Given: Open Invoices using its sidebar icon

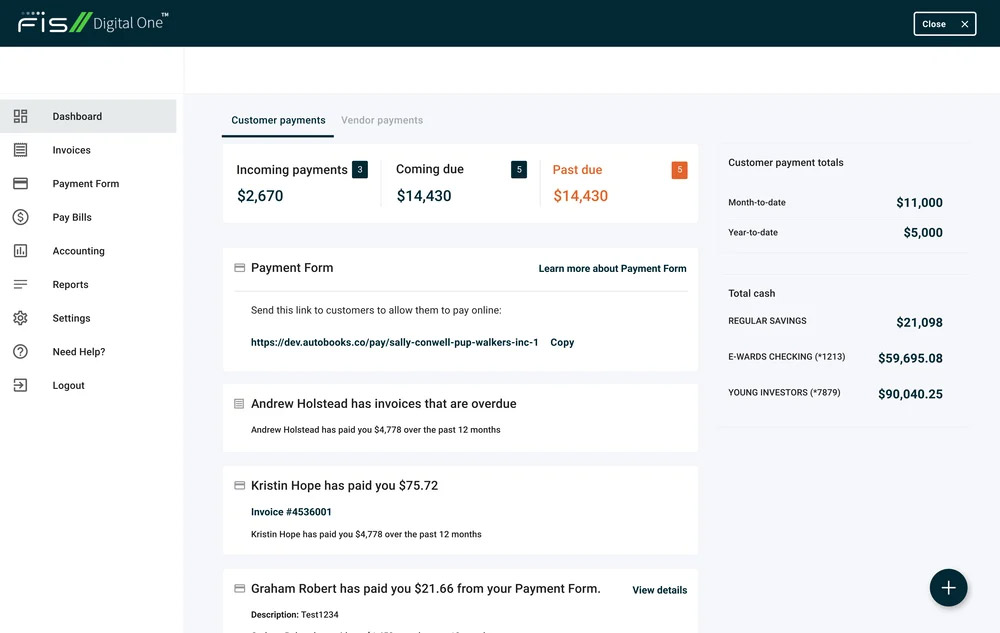Looking at the screenshot, I should tap(19, 149).
